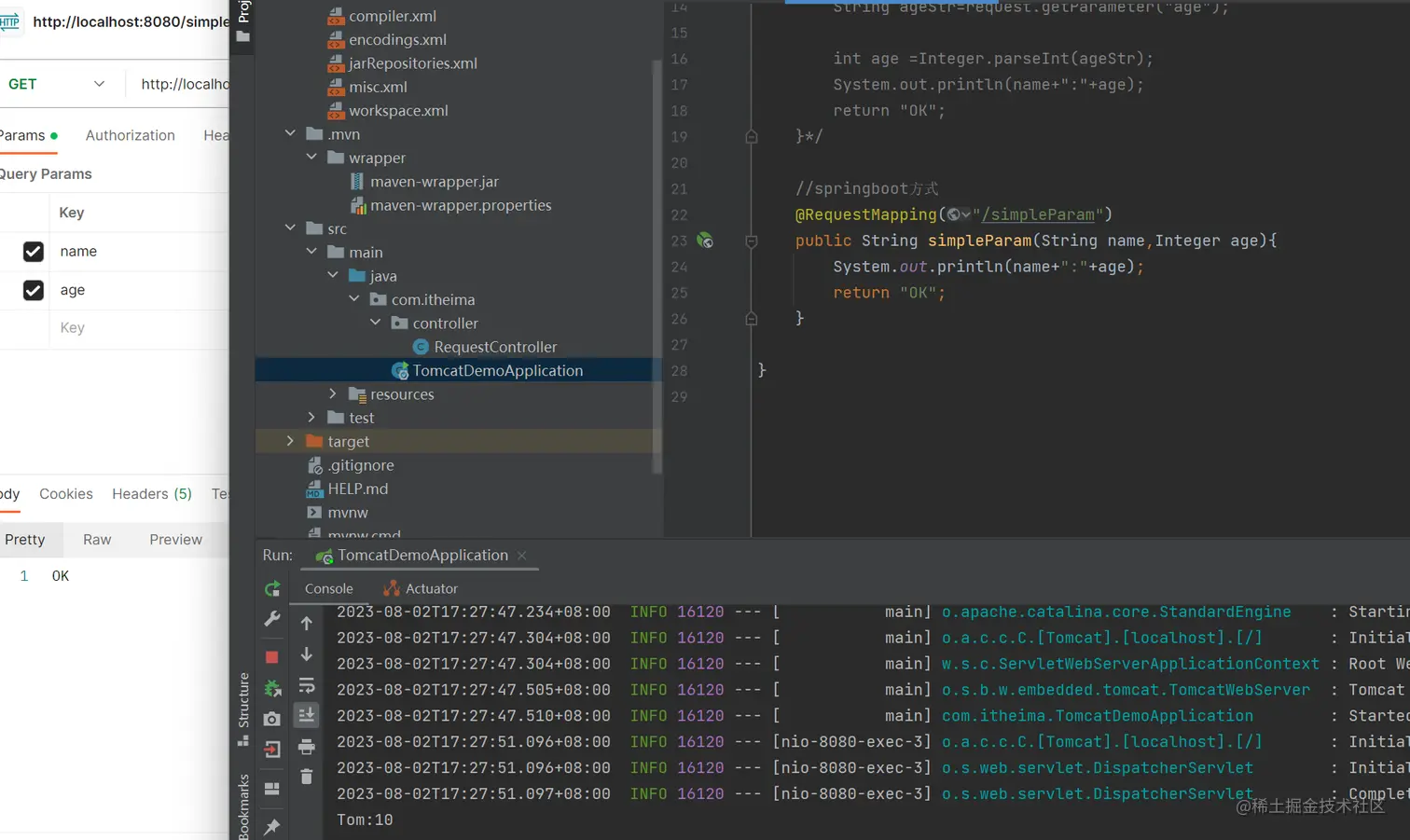This screenshot has height=840, width=1410.
Task: Click the globe URL icon in RequestMapping annotation
Action: [954, 214]
